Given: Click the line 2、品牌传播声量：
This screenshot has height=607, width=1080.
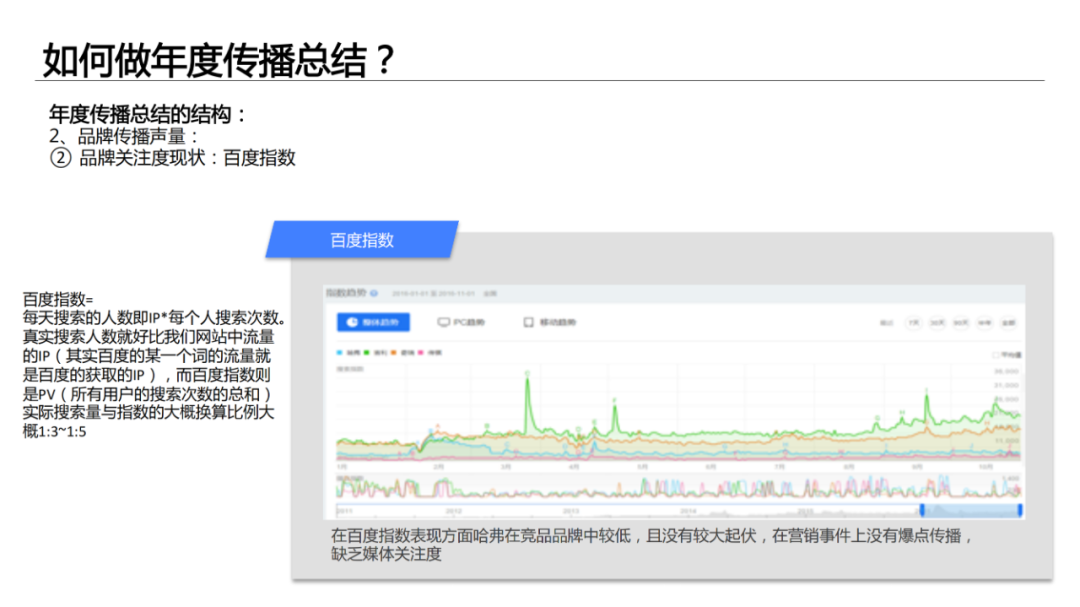Looking at the screenshot, I should [x=124, y=136].
